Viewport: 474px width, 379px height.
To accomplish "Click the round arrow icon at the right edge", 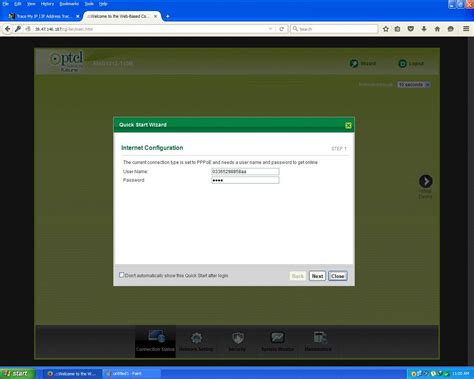I will (x=426, y=181).
